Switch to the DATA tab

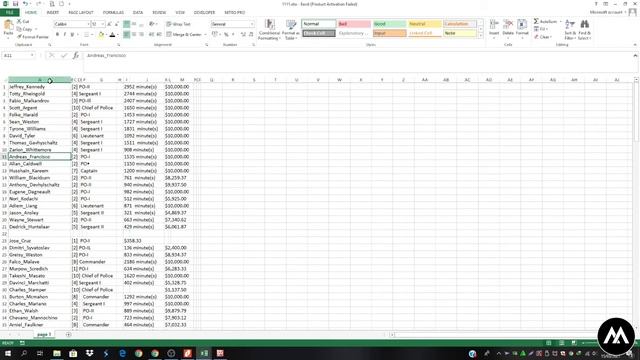pyautogui.click(x=138, y=13)
